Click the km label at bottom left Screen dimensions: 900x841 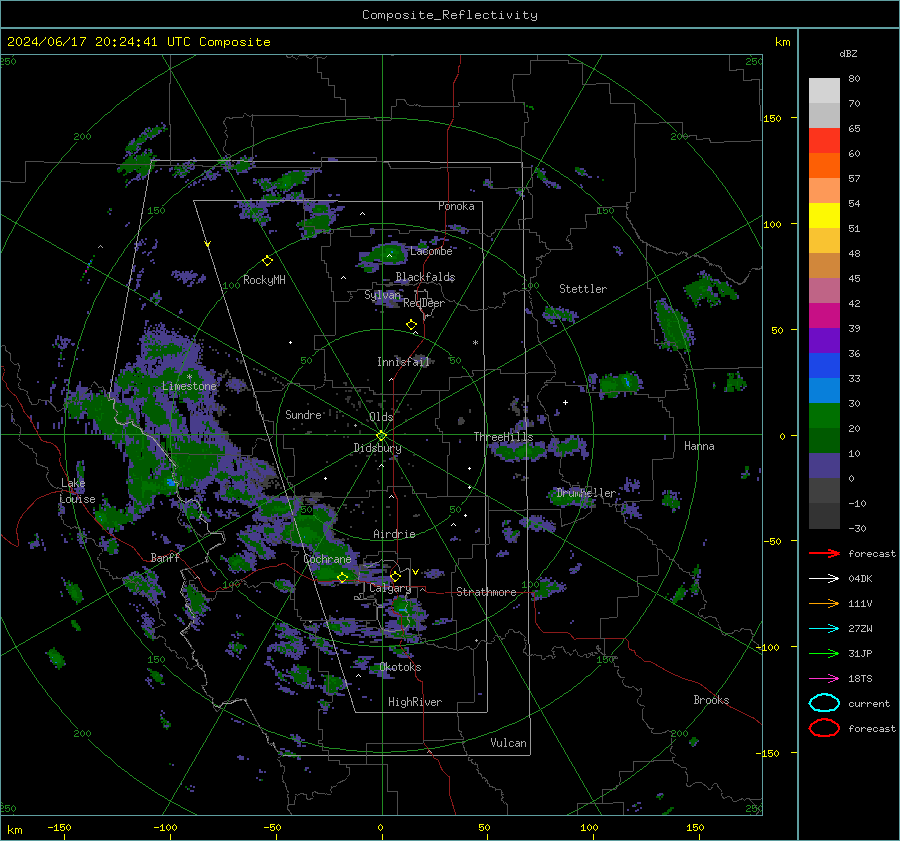click(14, 830)
